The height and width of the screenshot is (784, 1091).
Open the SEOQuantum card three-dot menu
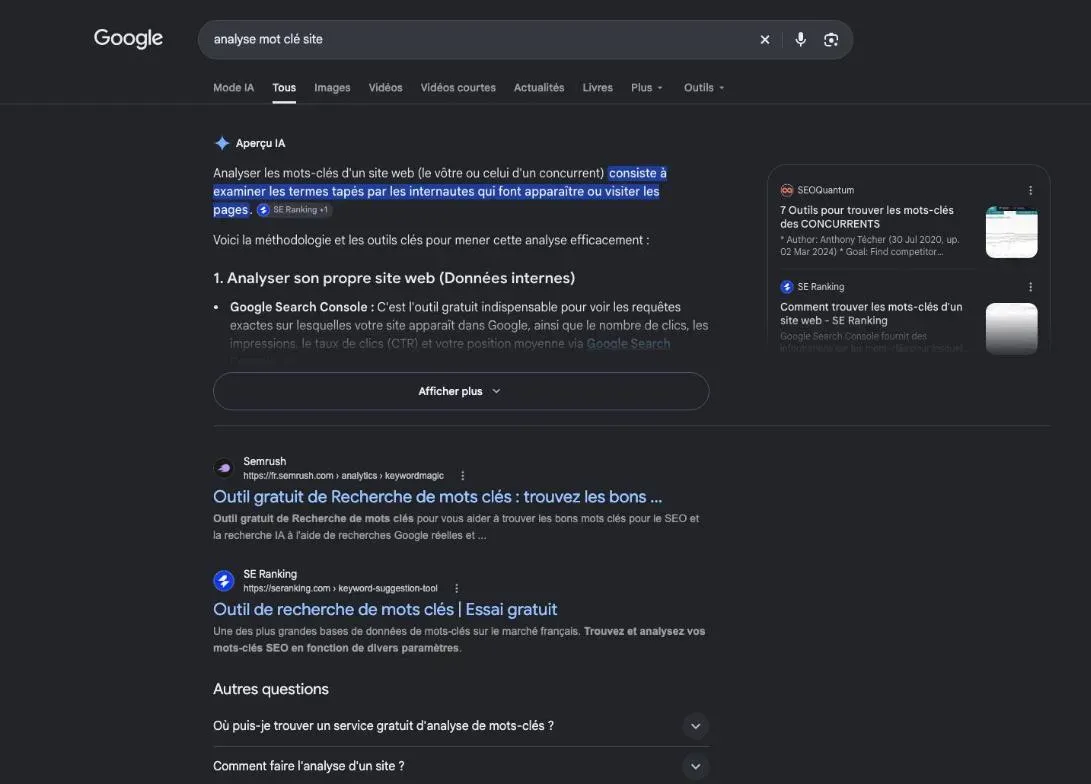[1030, 190]
